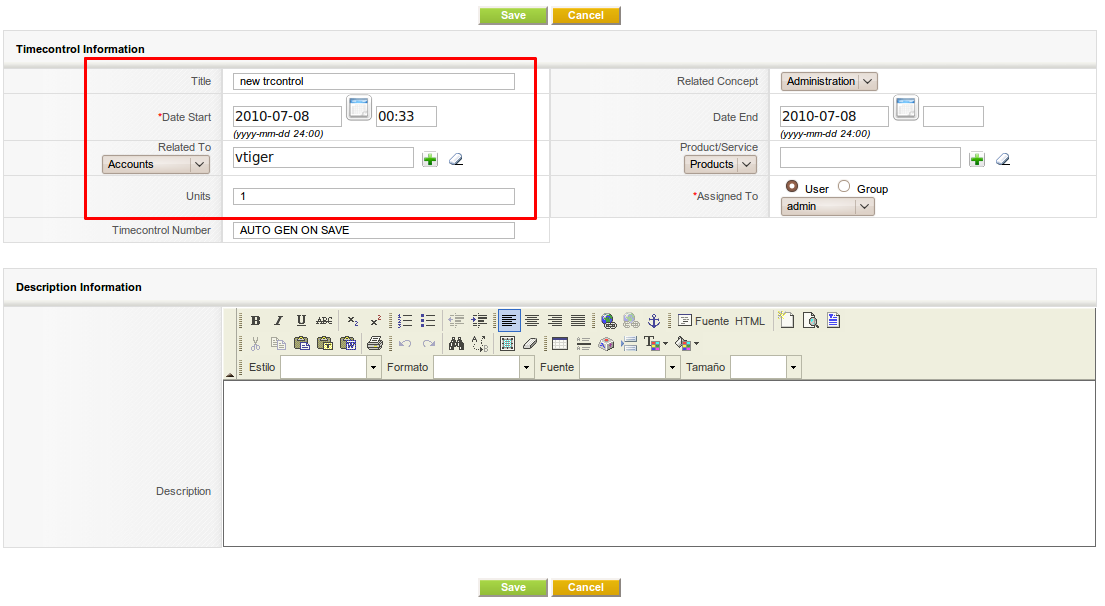Open the Date Start calendar picker

click(x=359, y=109)
